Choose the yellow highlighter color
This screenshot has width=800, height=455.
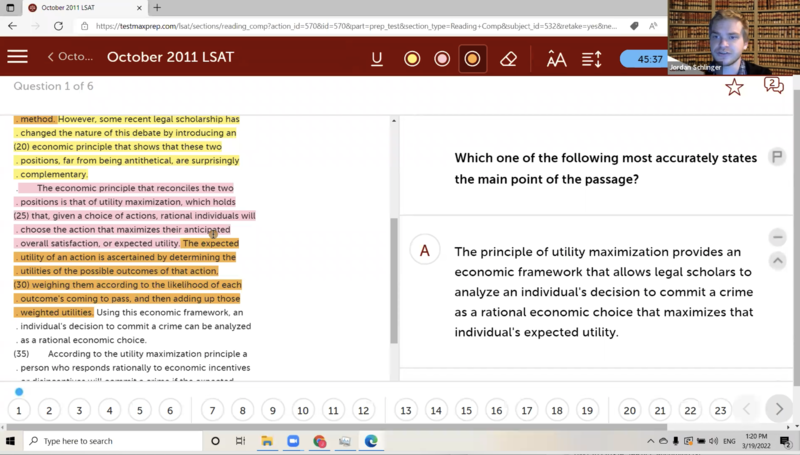pyautogui.click(x=411, y=59)
